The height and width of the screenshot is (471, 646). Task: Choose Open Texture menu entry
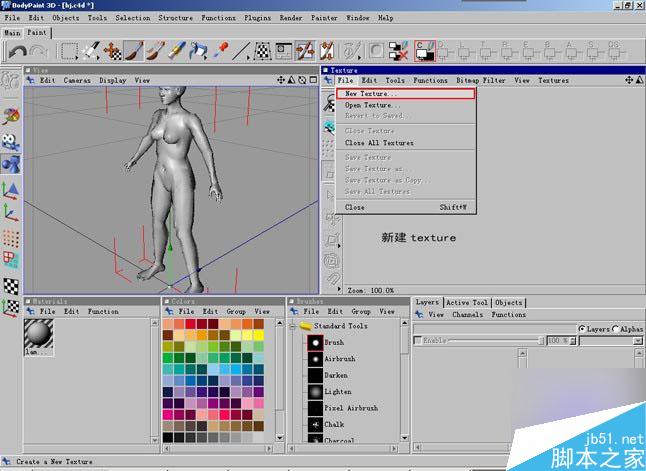405,105
